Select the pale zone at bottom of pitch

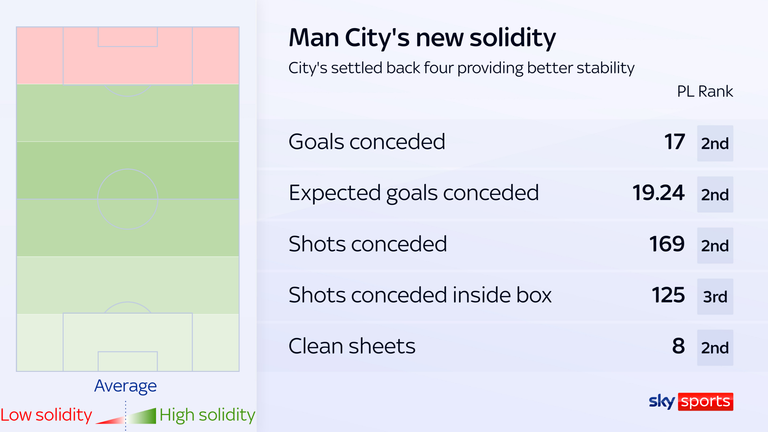click(x=128, y=343)
